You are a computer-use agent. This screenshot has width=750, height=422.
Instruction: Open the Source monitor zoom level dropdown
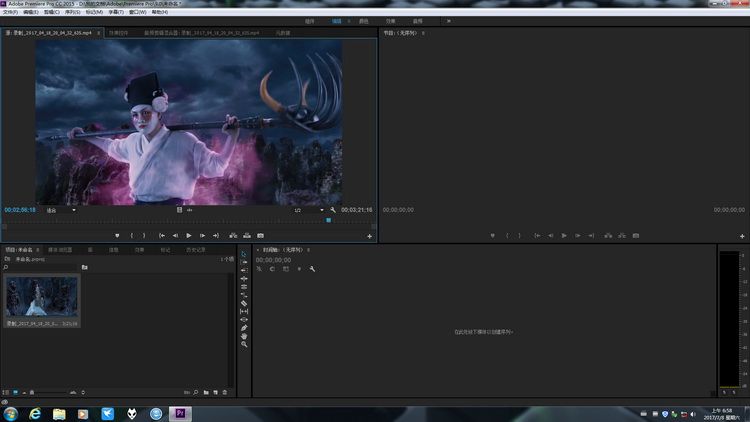tap(61, 210)
